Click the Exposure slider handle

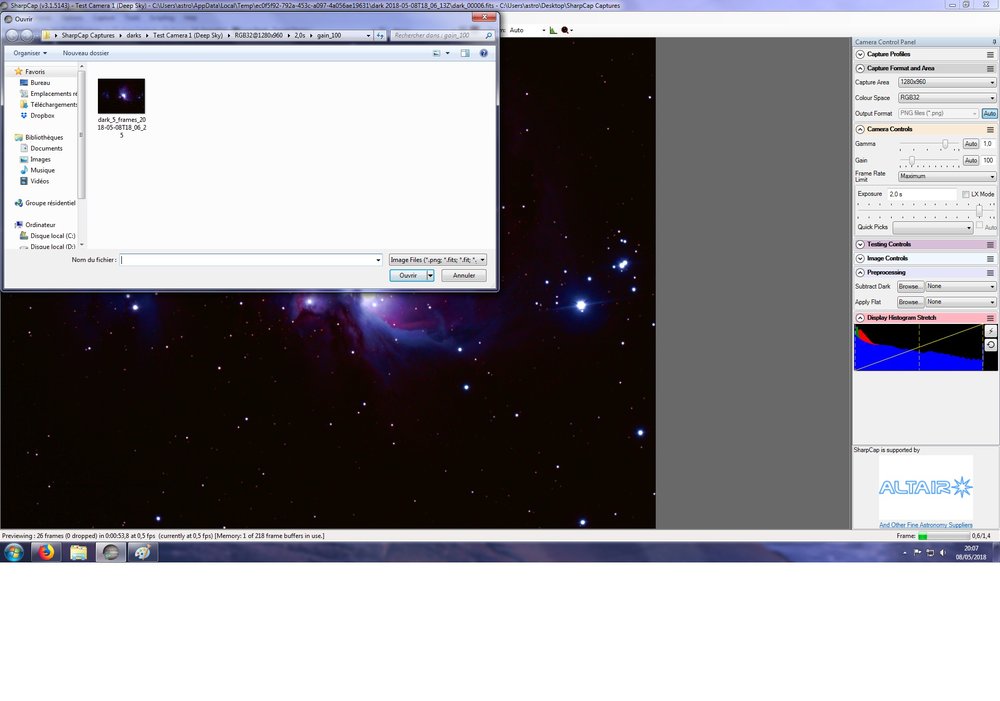979,210
